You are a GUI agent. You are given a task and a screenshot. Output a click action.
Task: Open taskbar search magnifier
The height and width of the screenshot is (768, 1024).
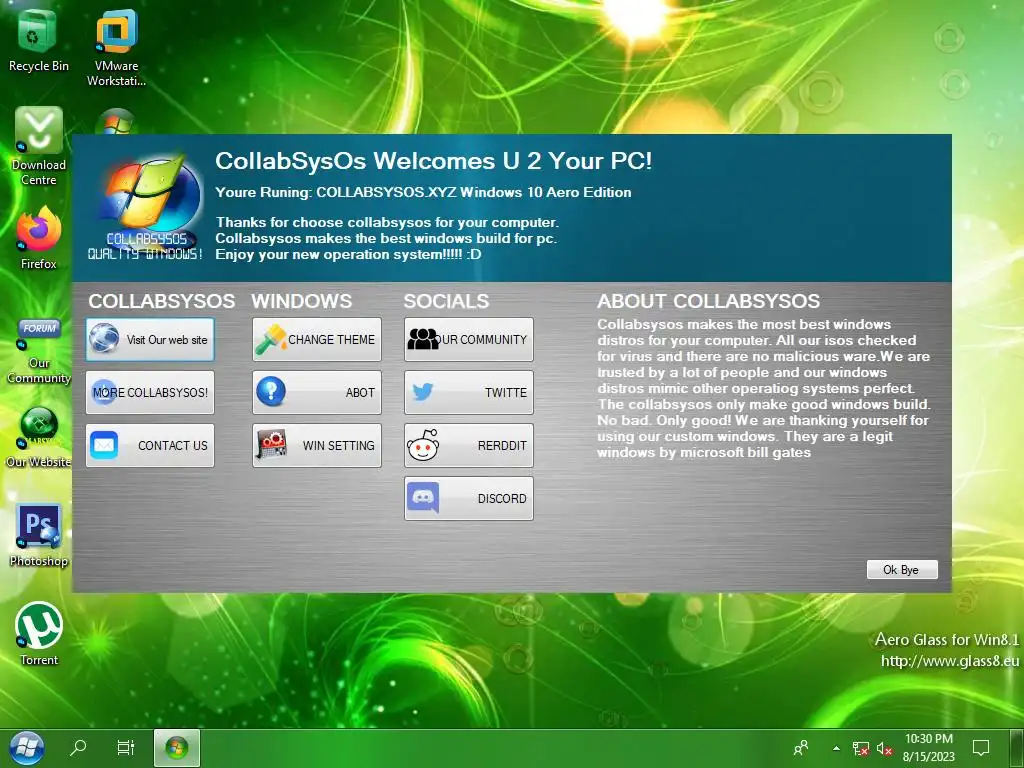(x=78, y=748)
